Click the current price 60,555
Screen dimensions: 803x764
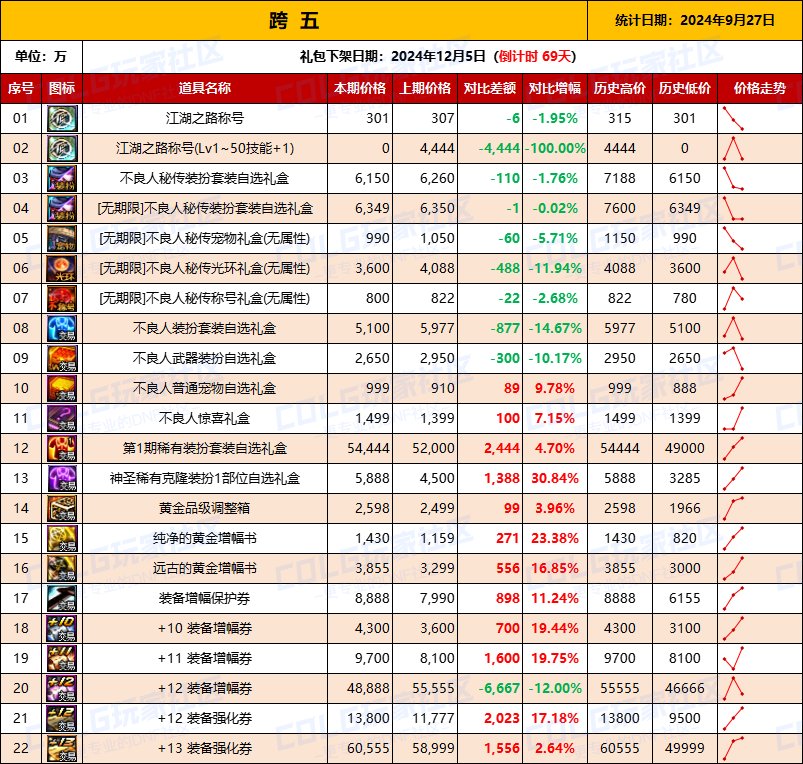368,748
